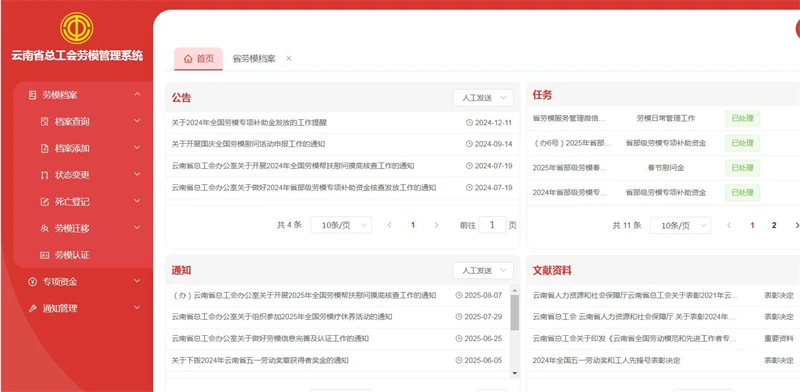Switch to the 首页 tab
Image resolution: width=800 pixels, height=392 pixels.
[x=198, y=59]
